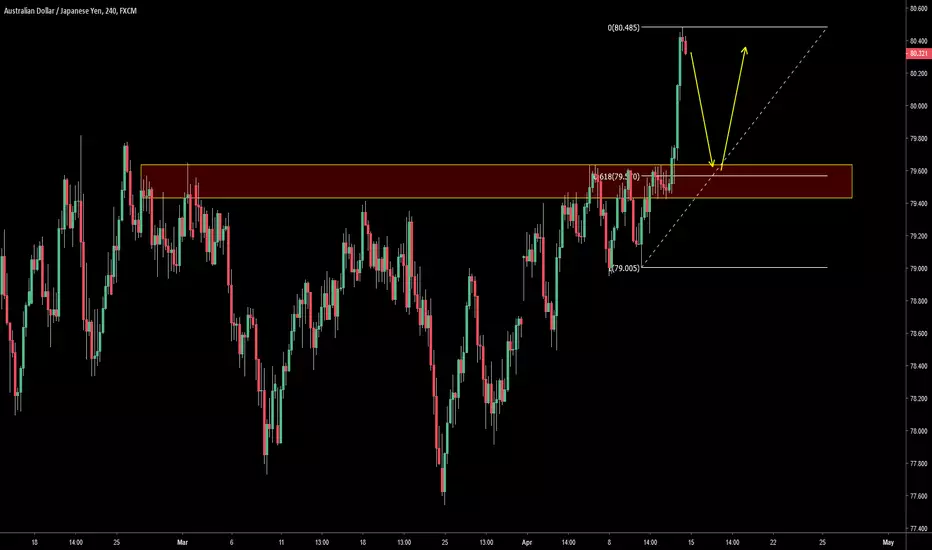The width and height of the screenshot is (932, 550).
Task: Select the 0.618 Fibonacci retracement label
Action: click(x=617, y=177)
